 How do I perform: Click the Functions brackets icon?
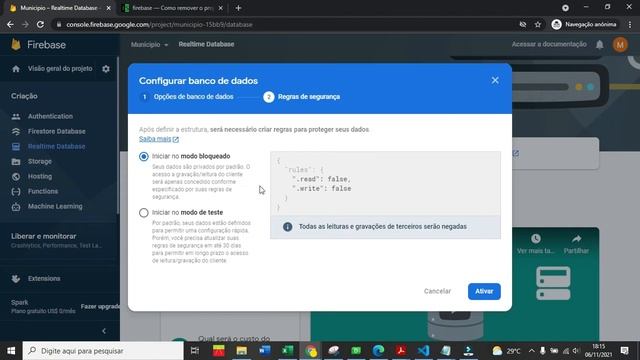(16, 191)
